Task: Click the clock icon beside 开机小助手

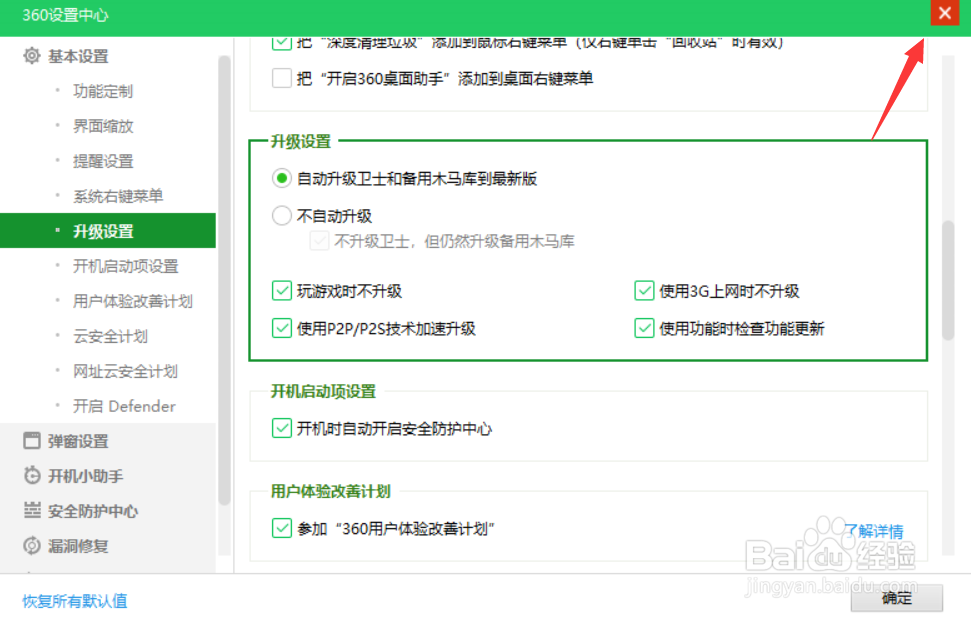Action: tap(32, 475)
